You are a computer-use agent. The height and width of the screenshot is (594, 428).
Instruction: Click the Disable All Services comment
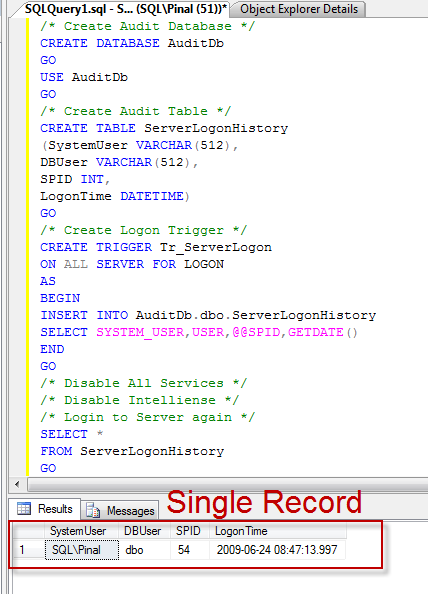pos(144,383)
